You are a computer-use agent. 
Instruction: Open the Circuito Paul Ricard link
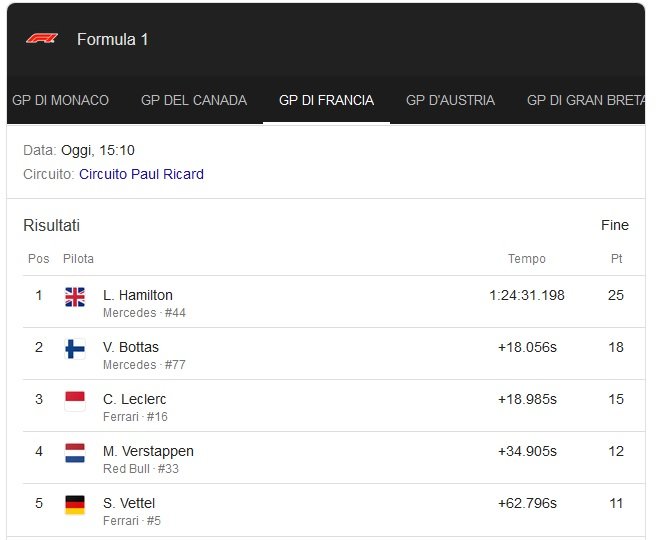click(141, 174)
